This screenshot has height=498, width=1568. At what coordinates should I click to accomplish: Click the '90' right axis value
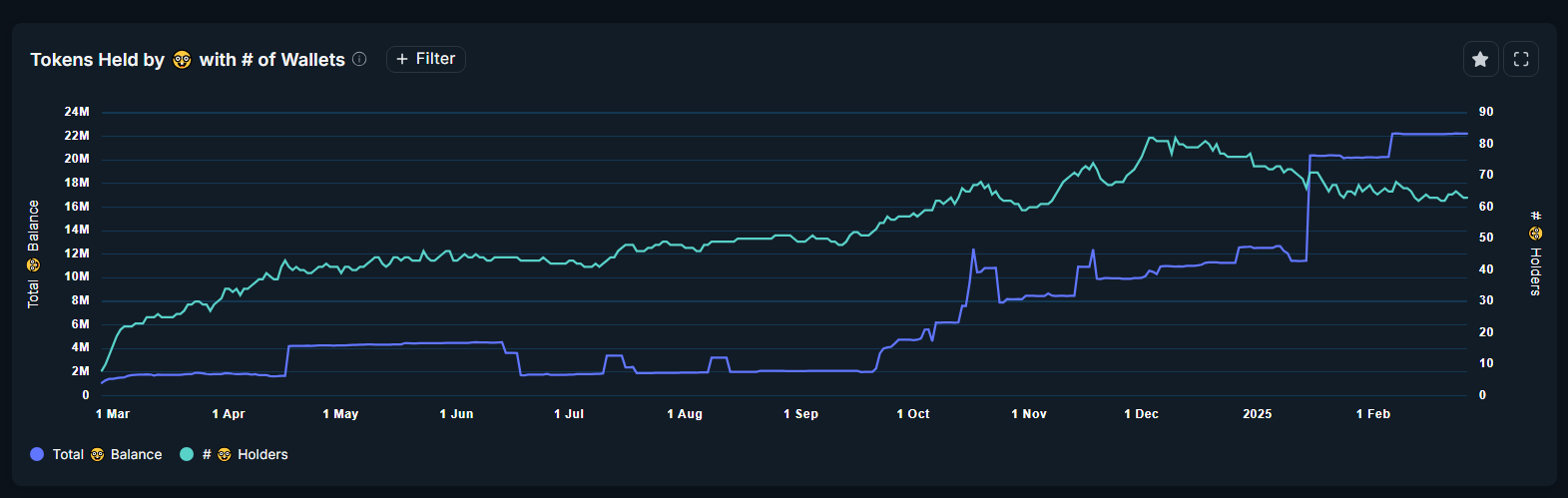(x=1486, y=112)
